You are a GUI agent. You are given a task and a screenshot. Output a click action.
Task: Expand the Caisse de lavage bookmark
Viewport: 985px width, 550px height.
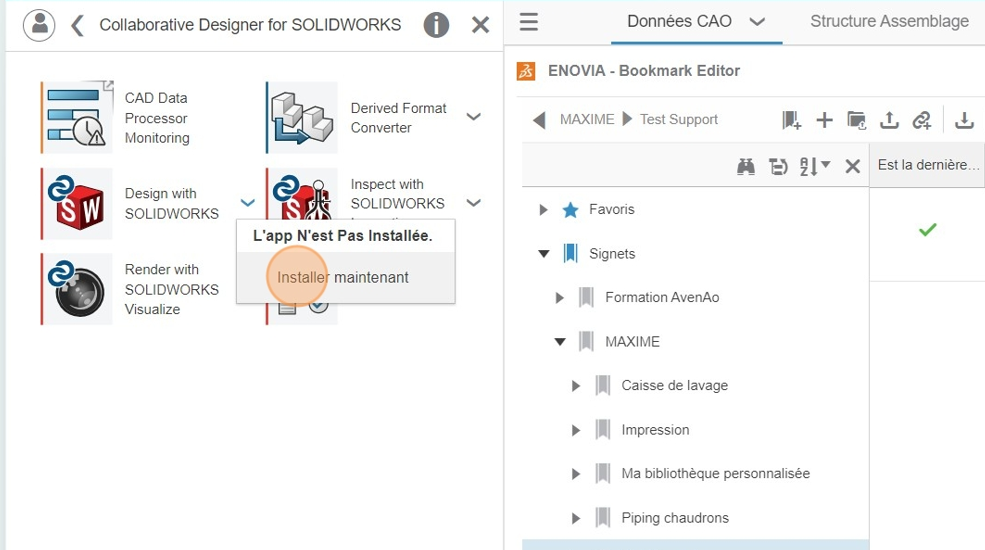[x=576, y=386]
